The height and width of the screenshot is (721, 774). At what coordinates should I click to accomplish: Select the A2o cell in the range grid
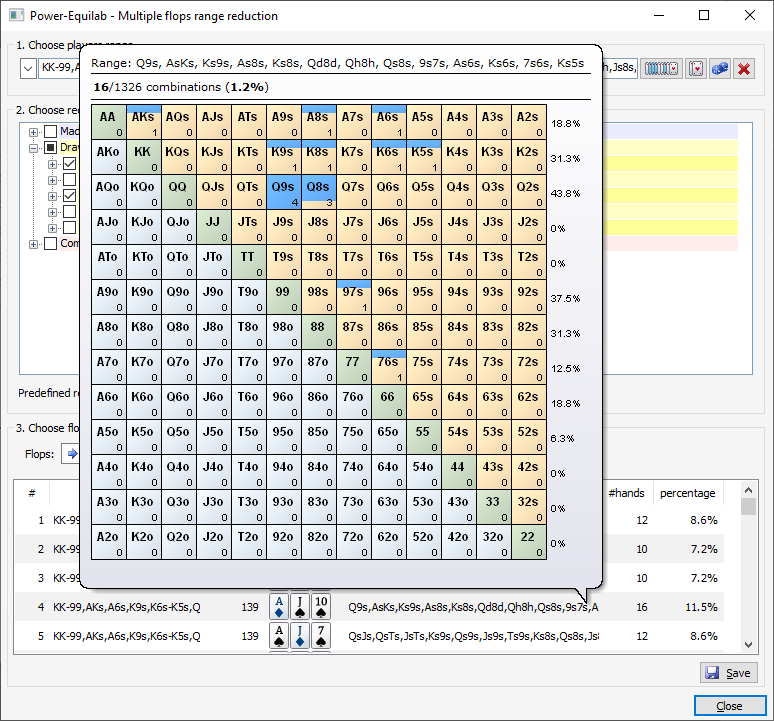pos(109,542)
